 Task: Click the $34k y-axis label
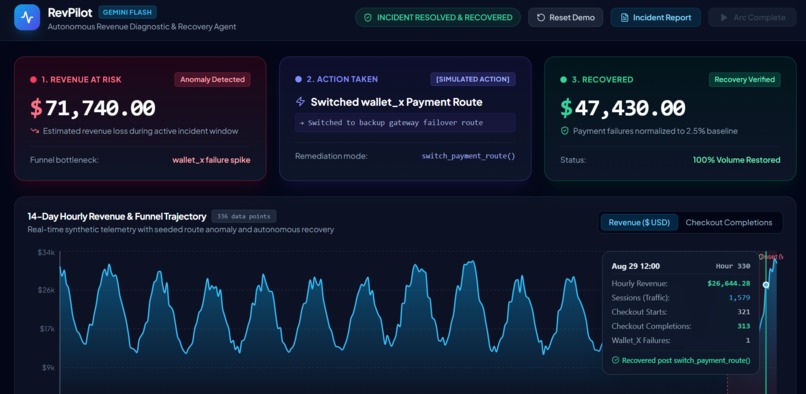46,253
